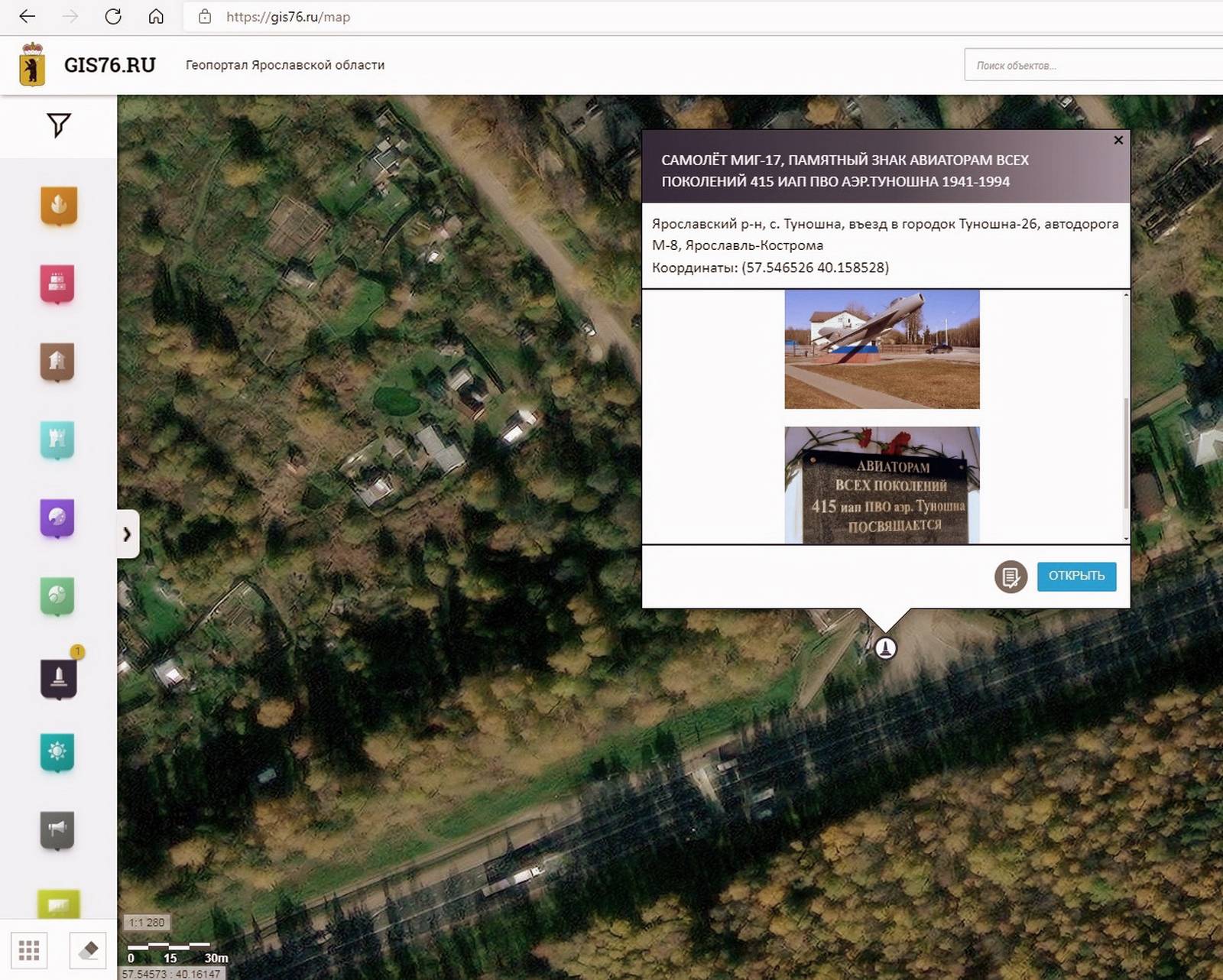Select the gray megaphone category badge
This screenshot has width=1223, height=980.
(x=57, y=830)
